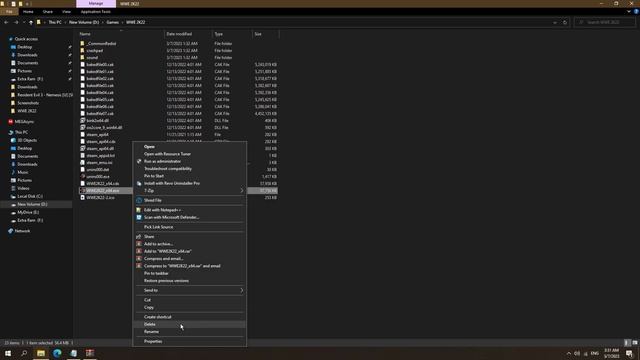Choose Run as administrator
This screenshot has height=360, width=640.
pos(189,161)
